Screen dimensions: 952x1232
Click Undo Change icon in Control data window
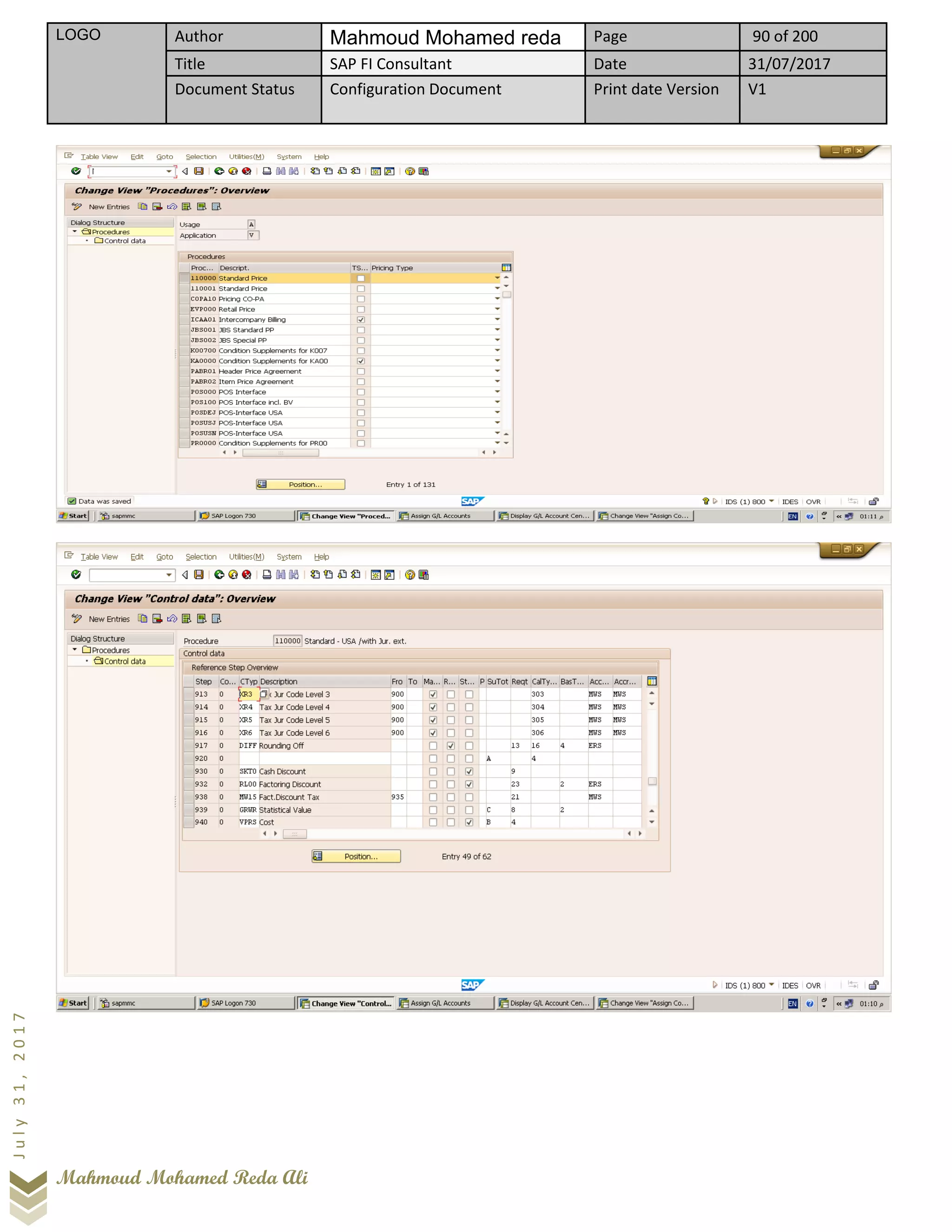click(172, 619)
